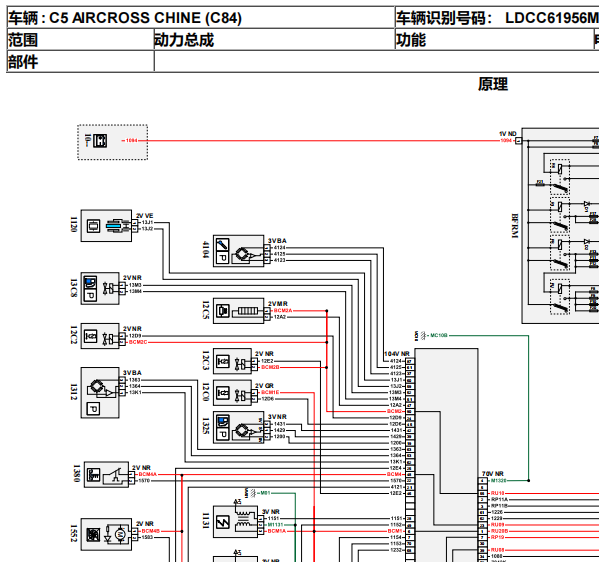
Task: Click the red RU10 wire label
Action: [x=498, y=493]
